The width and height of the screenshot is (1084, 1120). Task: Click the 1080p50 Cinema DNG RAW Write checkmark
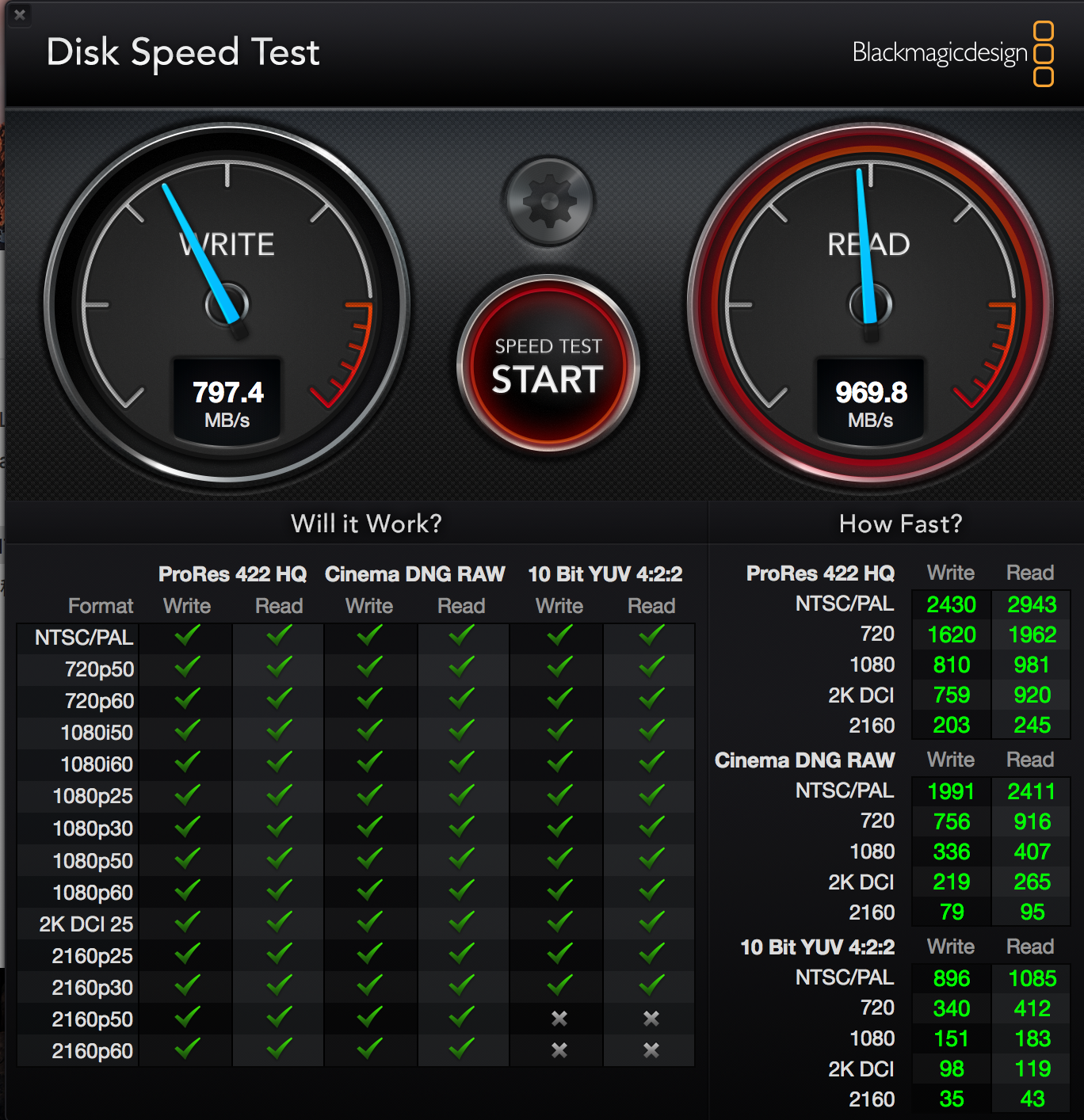coord(370,859)
